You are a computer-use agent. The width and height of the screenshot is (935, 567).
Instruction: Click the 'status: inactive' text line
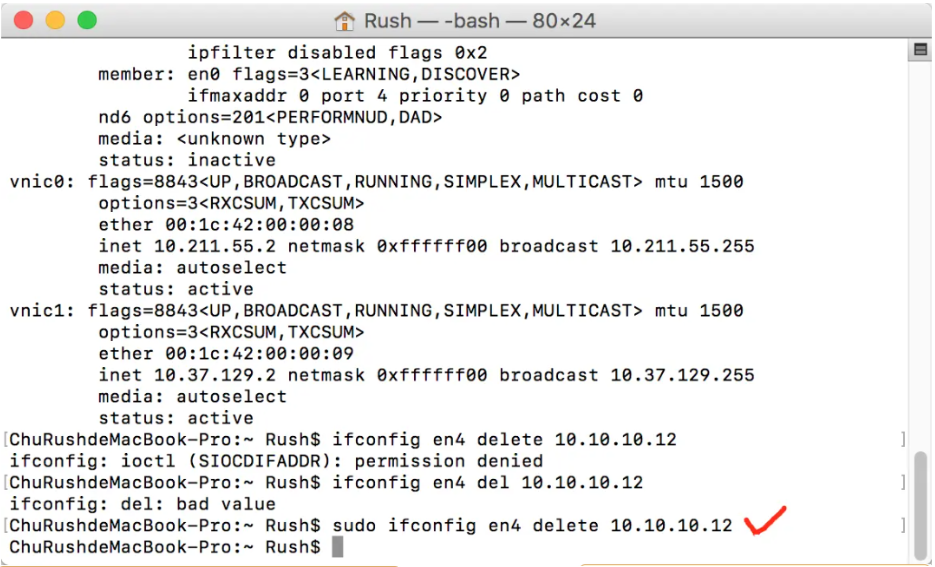[x=187, y=160]
